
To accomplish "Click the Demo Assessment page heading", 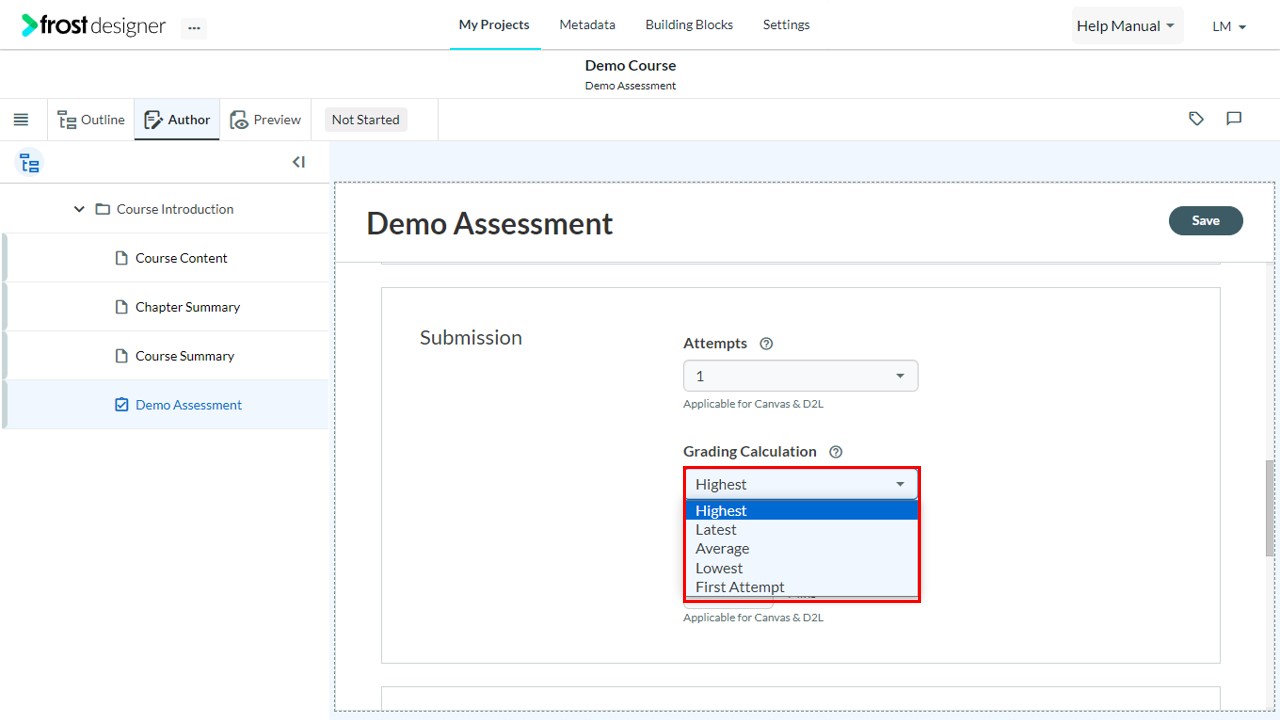I will coord(490,223).
